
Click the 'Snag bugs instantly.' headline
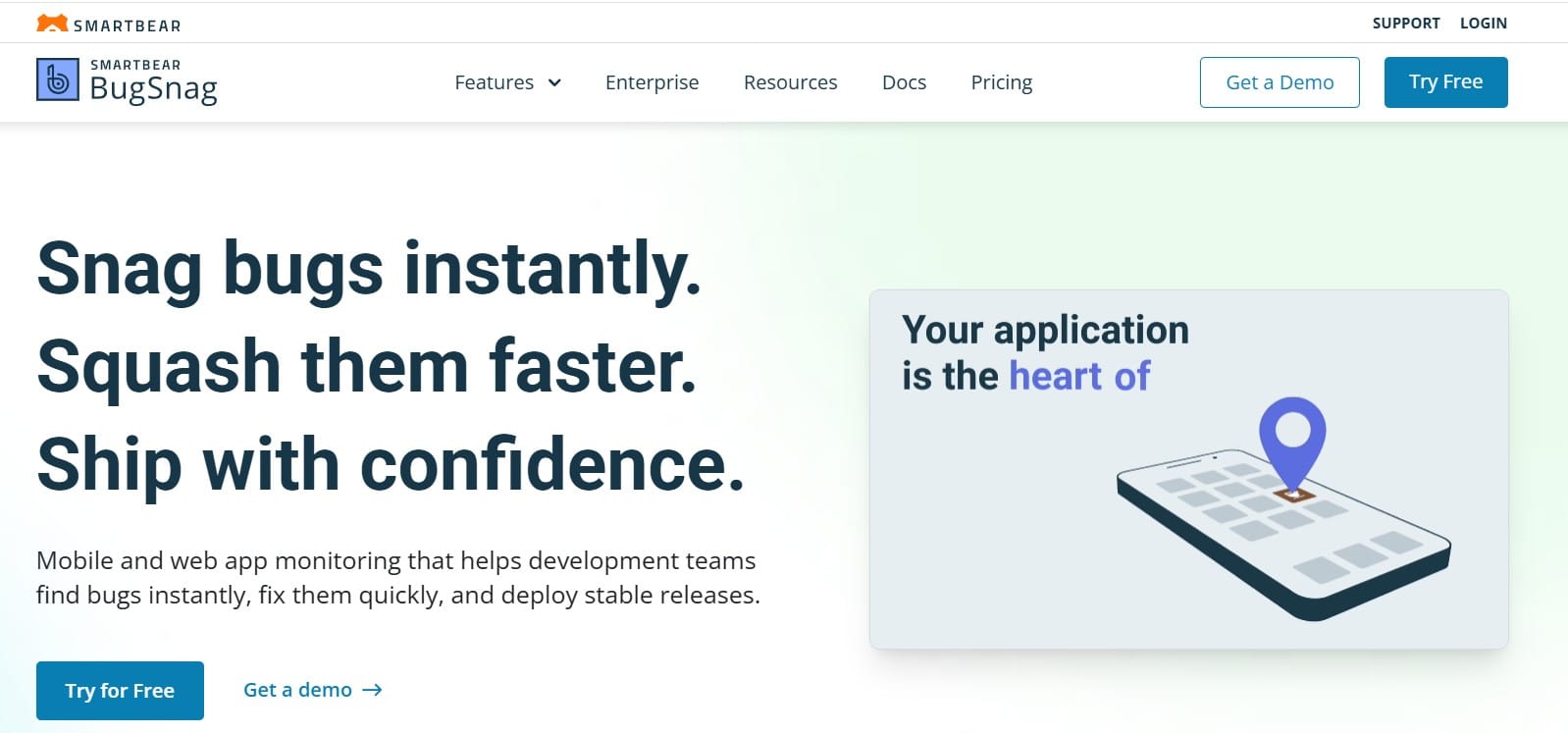(x=369, y=268)
